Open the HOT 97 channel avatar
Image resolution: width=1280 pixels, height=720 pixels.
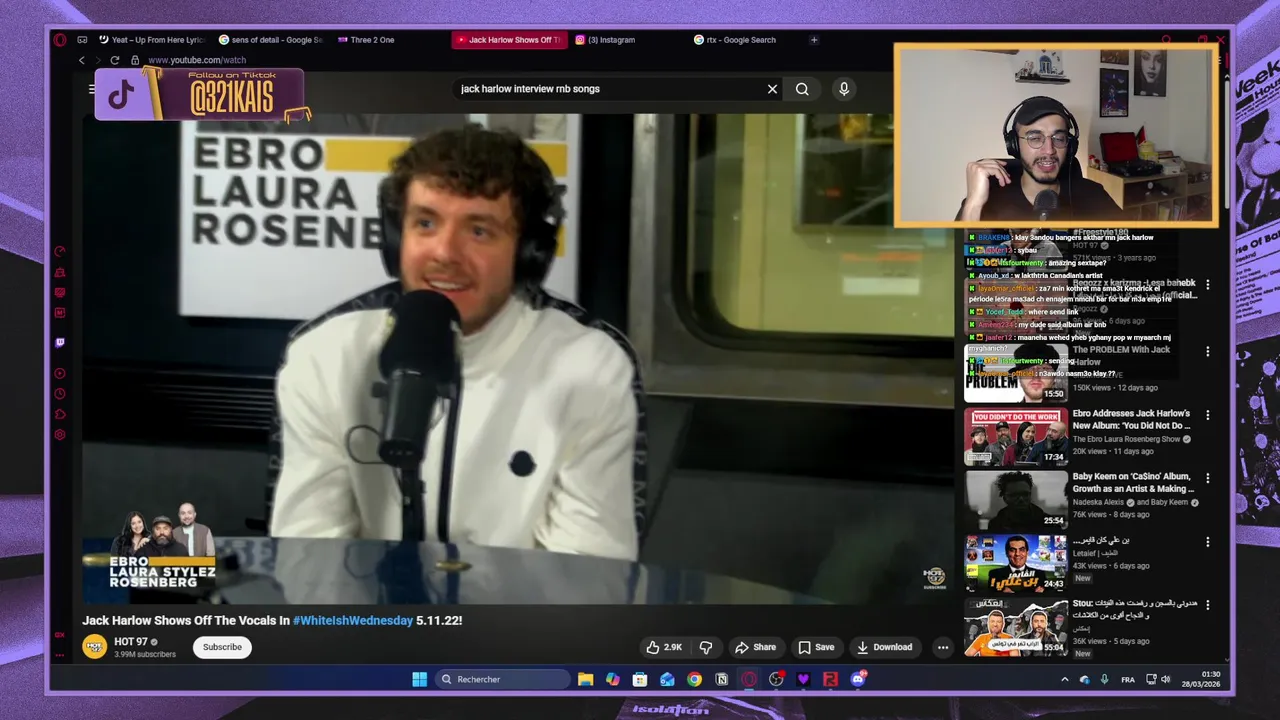[94, 647]
